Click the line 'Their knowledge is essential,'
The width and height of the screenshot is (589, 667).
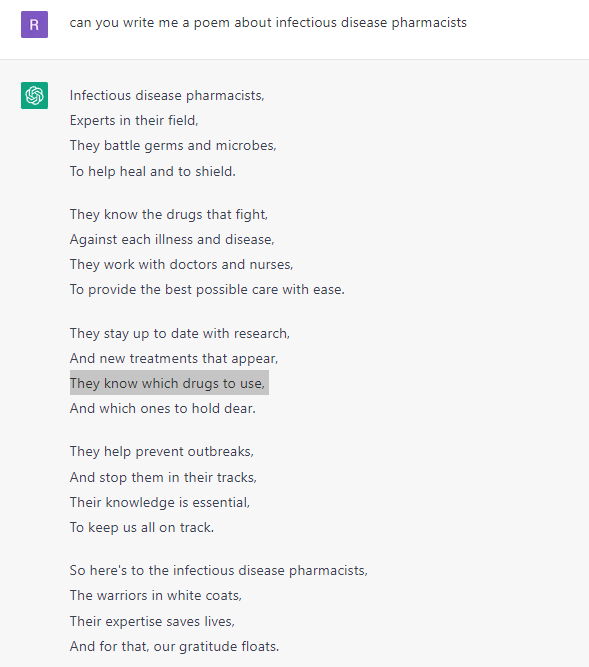(x=160, y=502)
